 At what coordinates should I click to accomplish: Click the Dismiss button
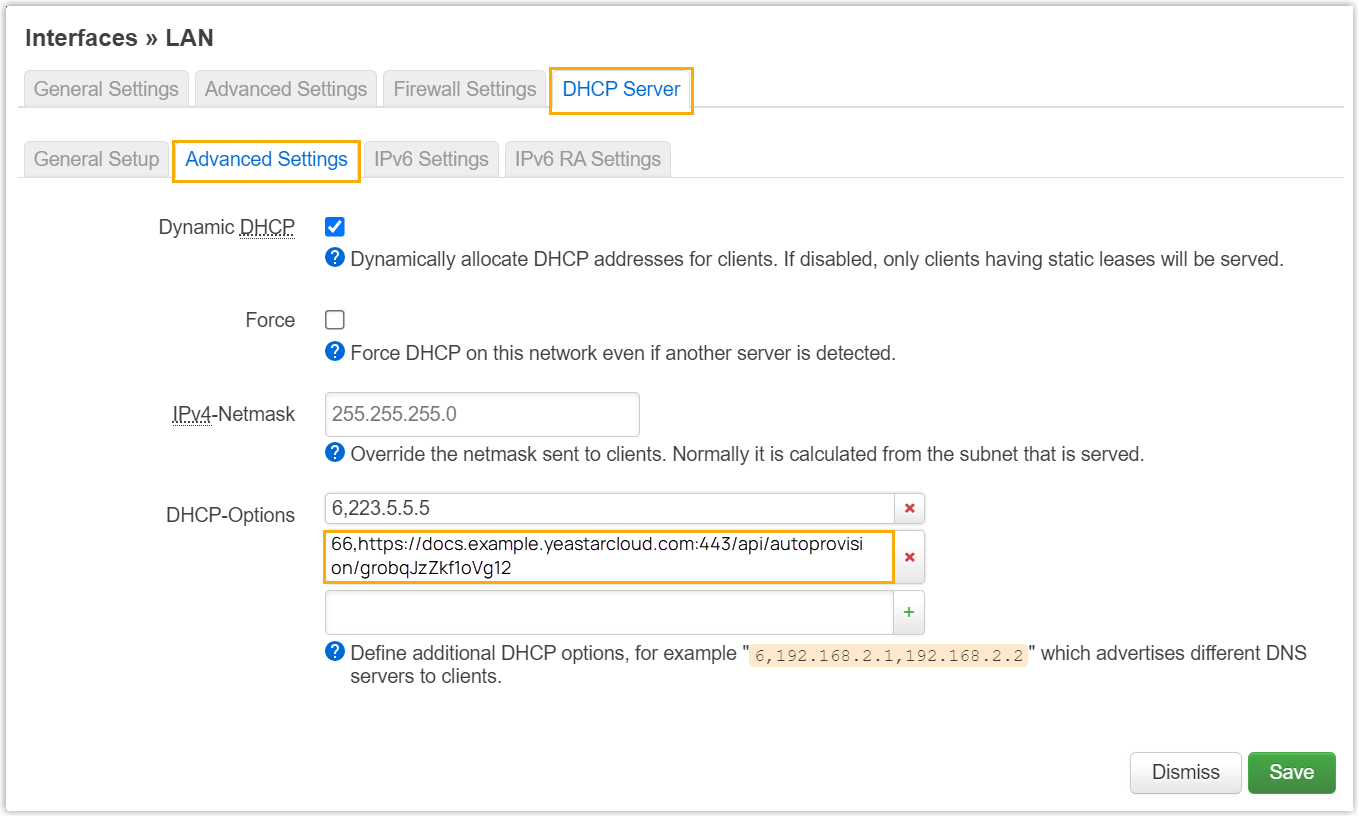point(1185,772)
